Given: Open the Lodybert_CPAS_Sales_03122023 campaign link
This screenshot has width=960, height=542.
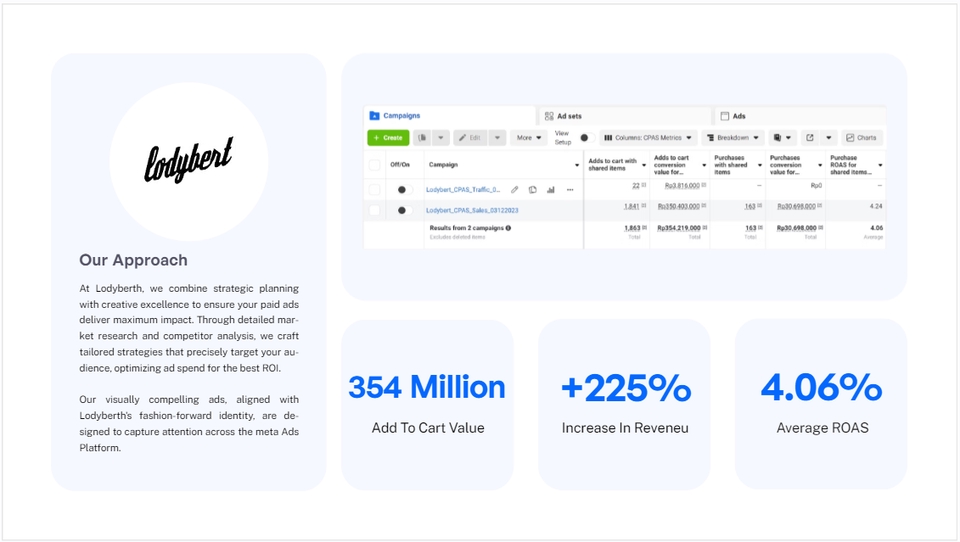Looking at the screenshot, I should (x=472, y=210).
